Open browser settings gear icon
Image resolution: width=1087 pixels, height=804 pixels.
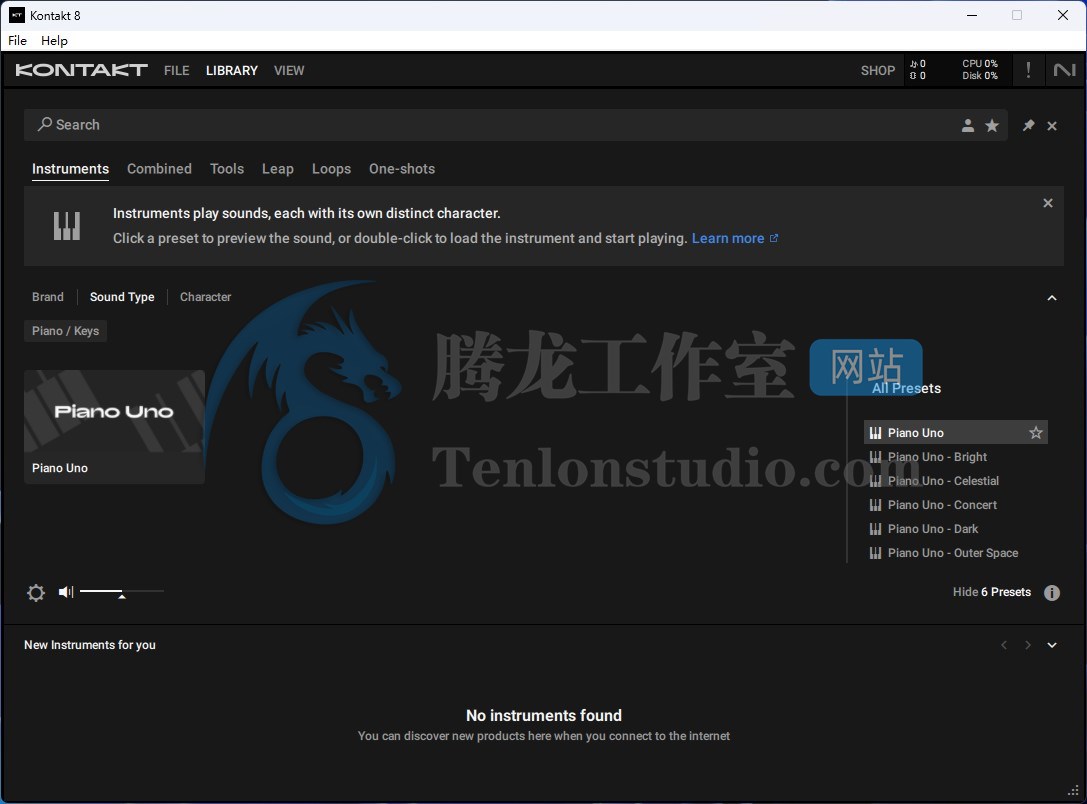point(36,593)
